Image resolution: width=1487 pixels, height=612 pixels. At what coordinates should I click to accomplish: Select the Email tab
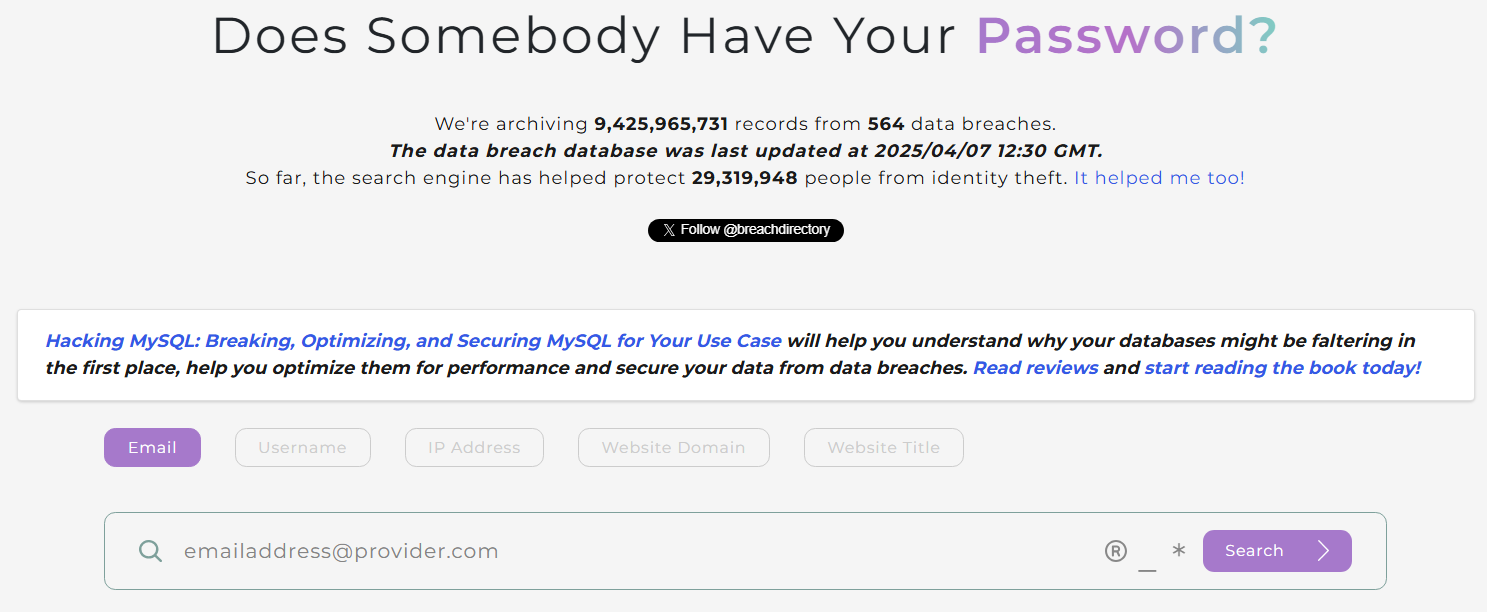click(152, 447)
